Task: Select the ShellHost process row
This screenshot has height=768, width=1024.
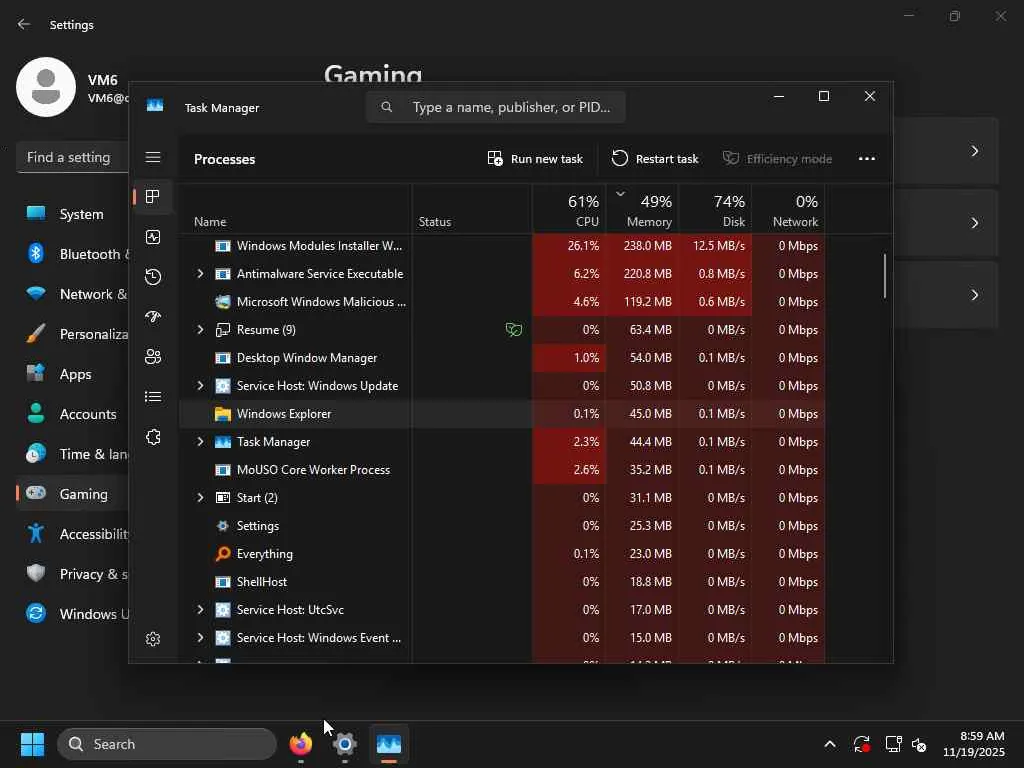Action: 502,582
